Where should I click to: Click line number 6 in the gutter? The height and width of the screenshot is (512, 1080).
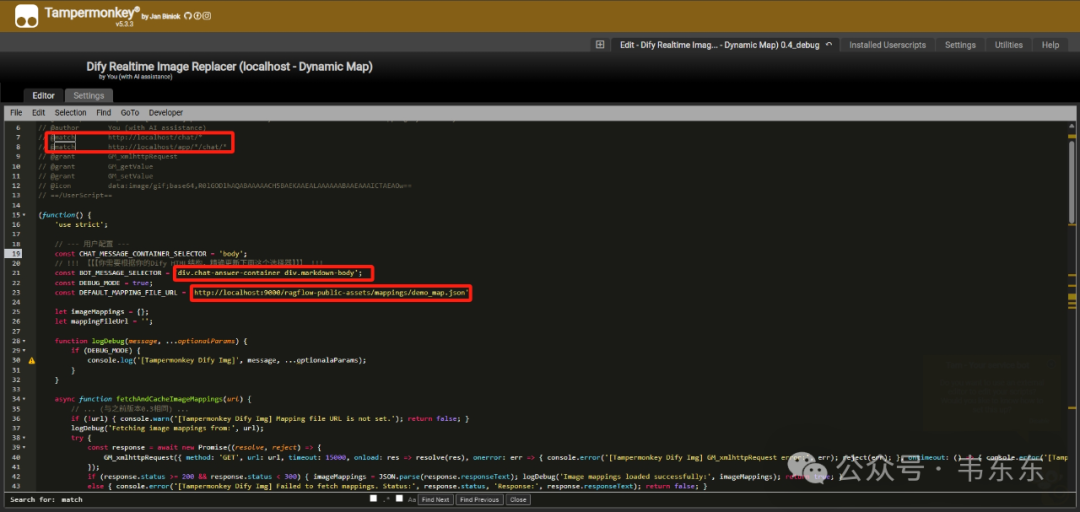(18, 128)
